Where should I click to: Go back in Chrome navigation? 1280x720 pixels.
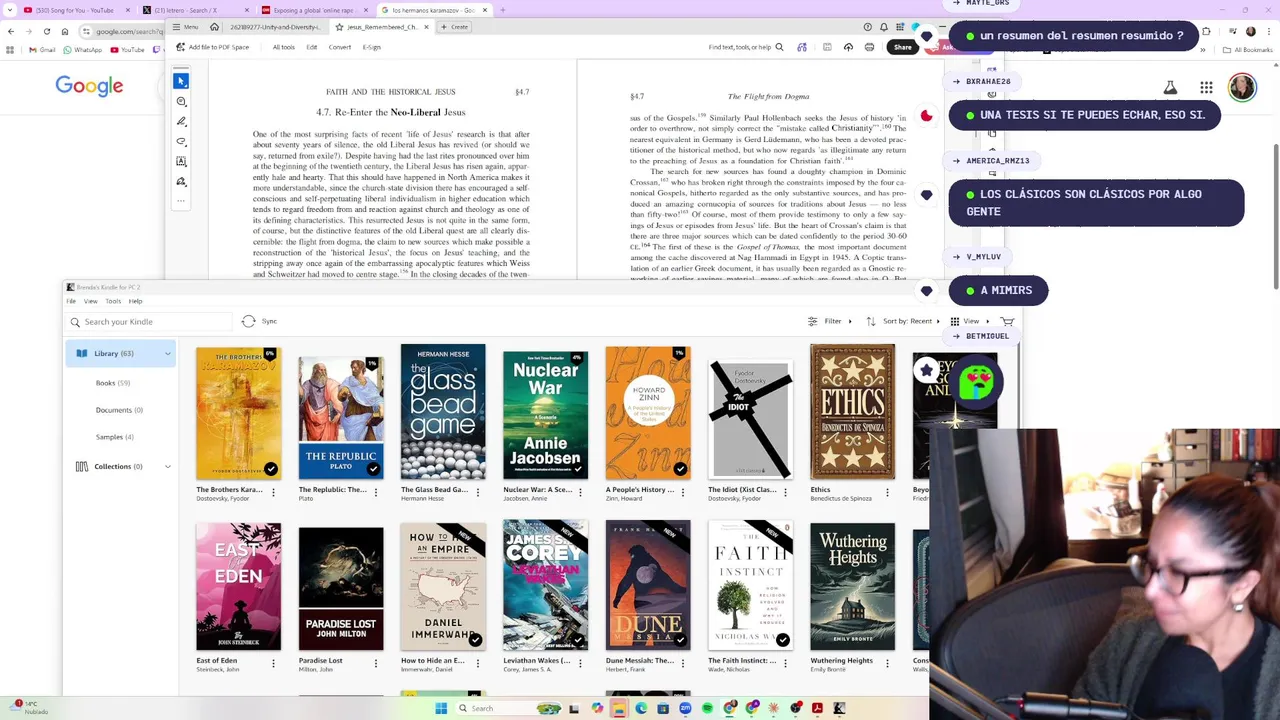coord(10,31)
